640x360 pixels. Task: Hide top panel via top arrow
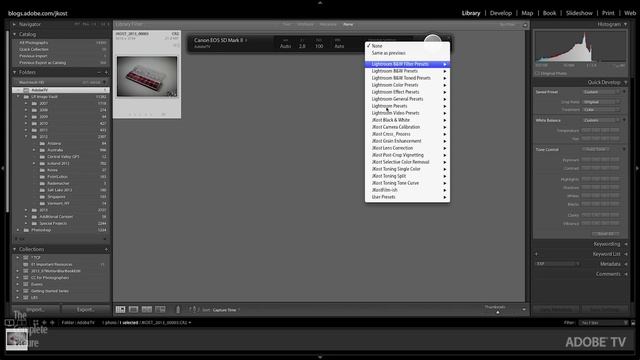click(320, 2)
